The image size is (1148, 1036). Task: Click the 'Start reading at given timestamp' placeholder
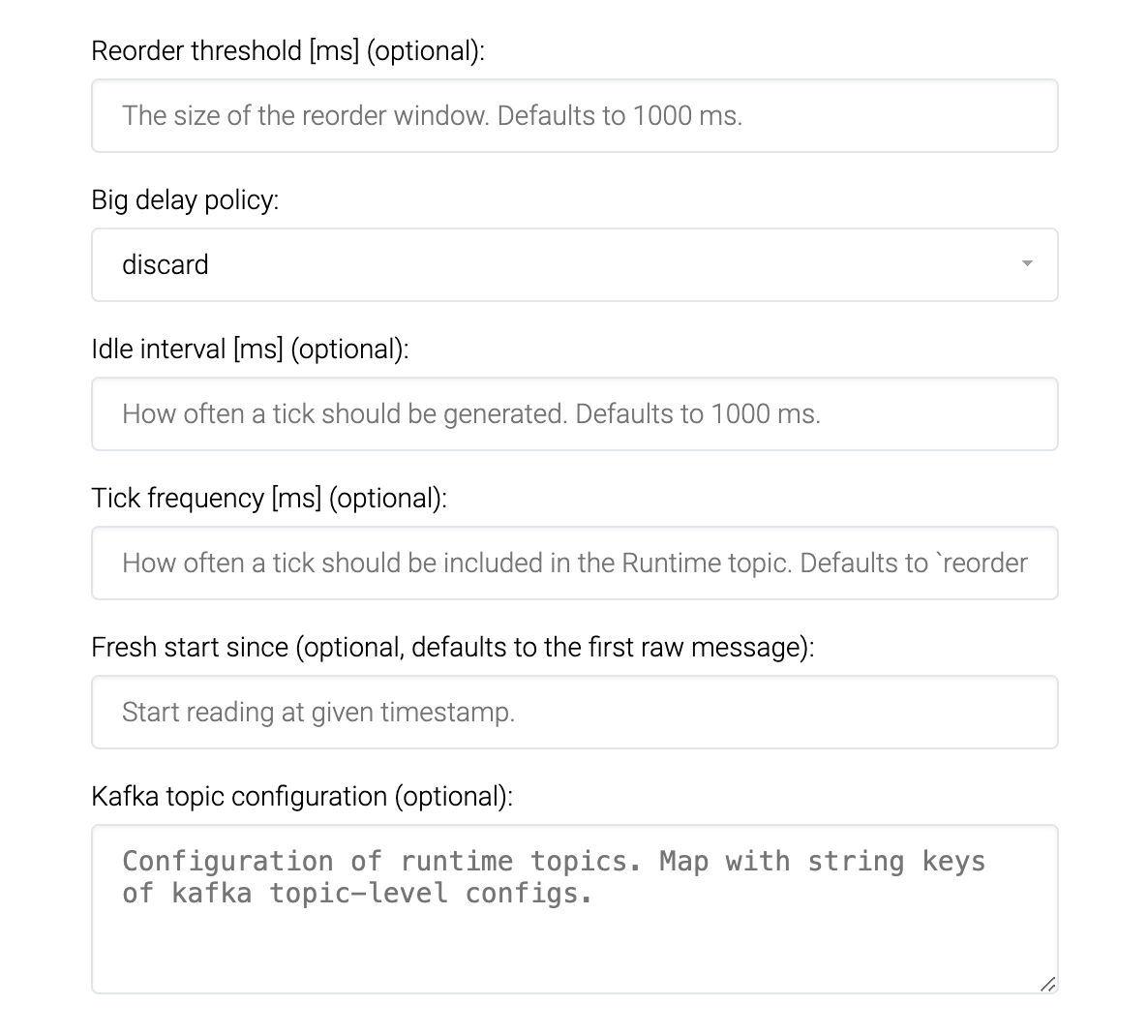[x=318, y=713]
